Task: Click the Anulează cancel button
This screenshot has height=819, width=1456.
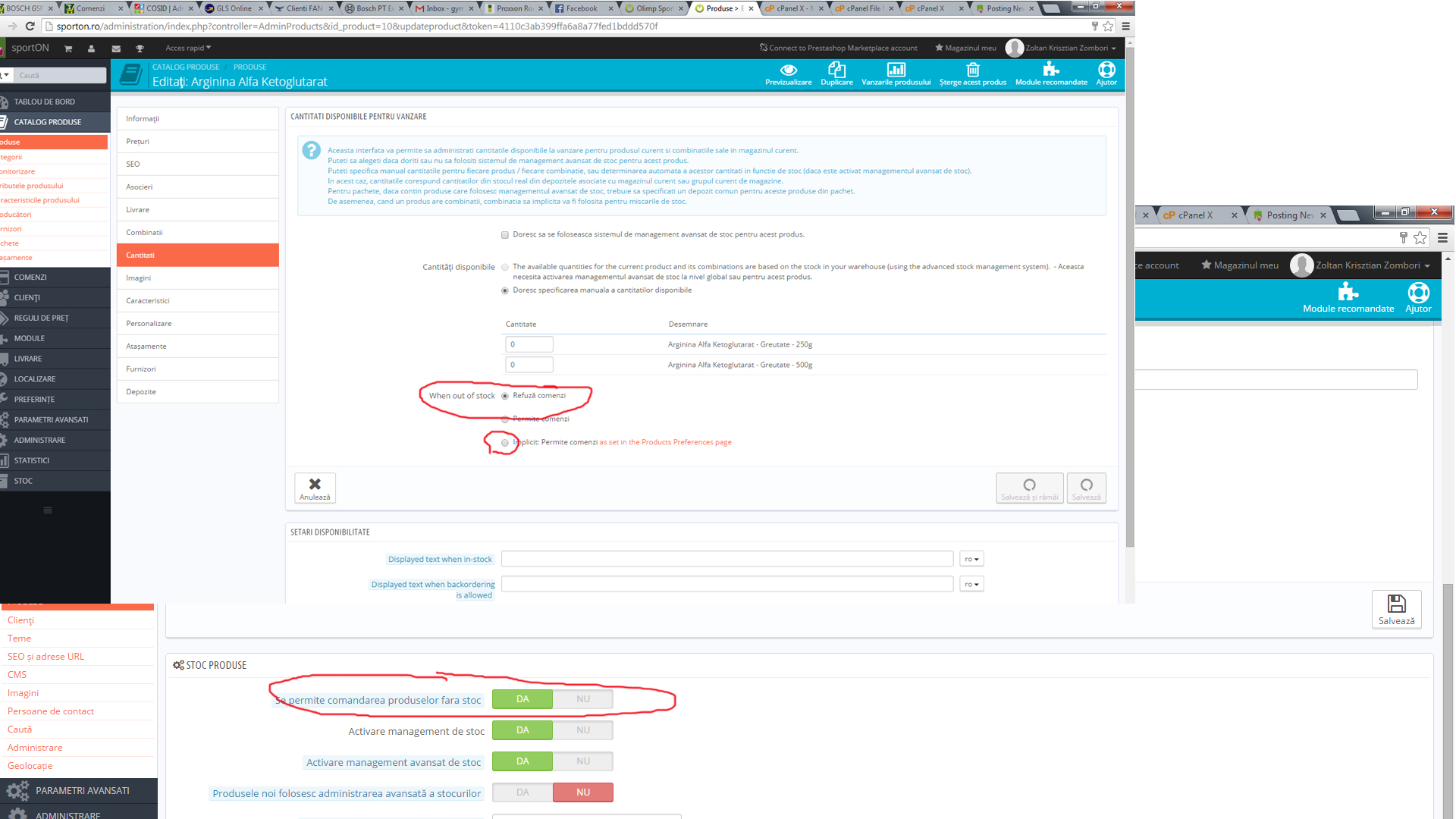Action: pyautogui.click(x=315, y=488)
